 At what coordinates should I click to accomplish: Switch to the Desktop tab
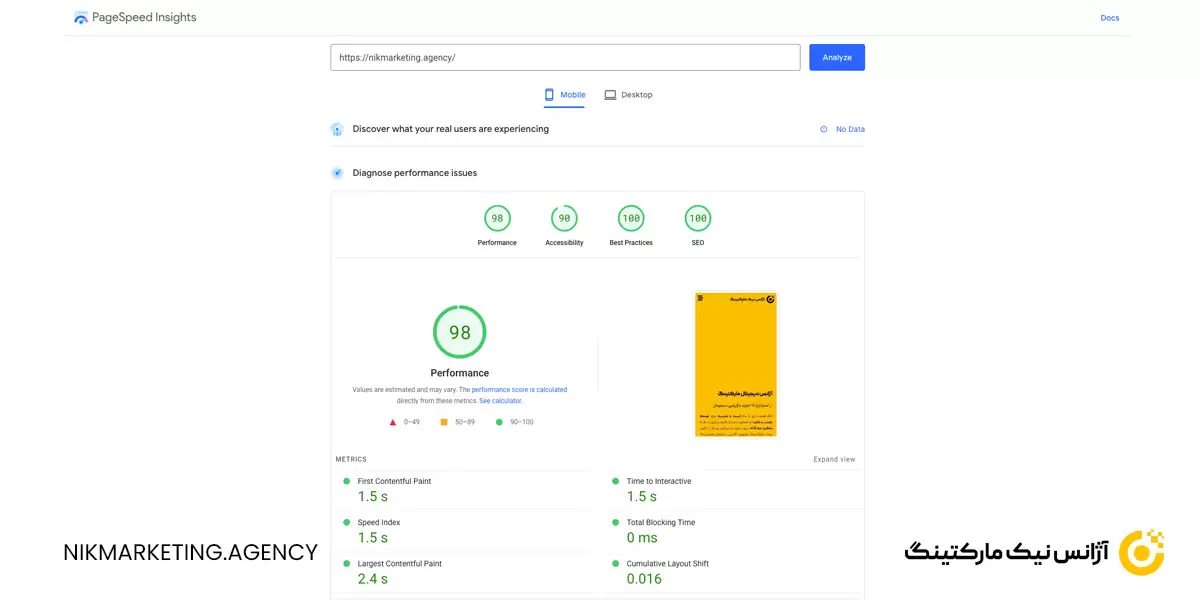click(x=628, y=95)
